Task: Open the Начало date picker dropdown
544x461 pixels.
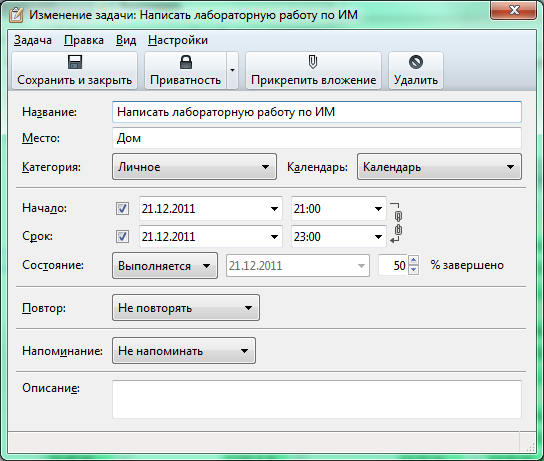Action: (274, 209)
